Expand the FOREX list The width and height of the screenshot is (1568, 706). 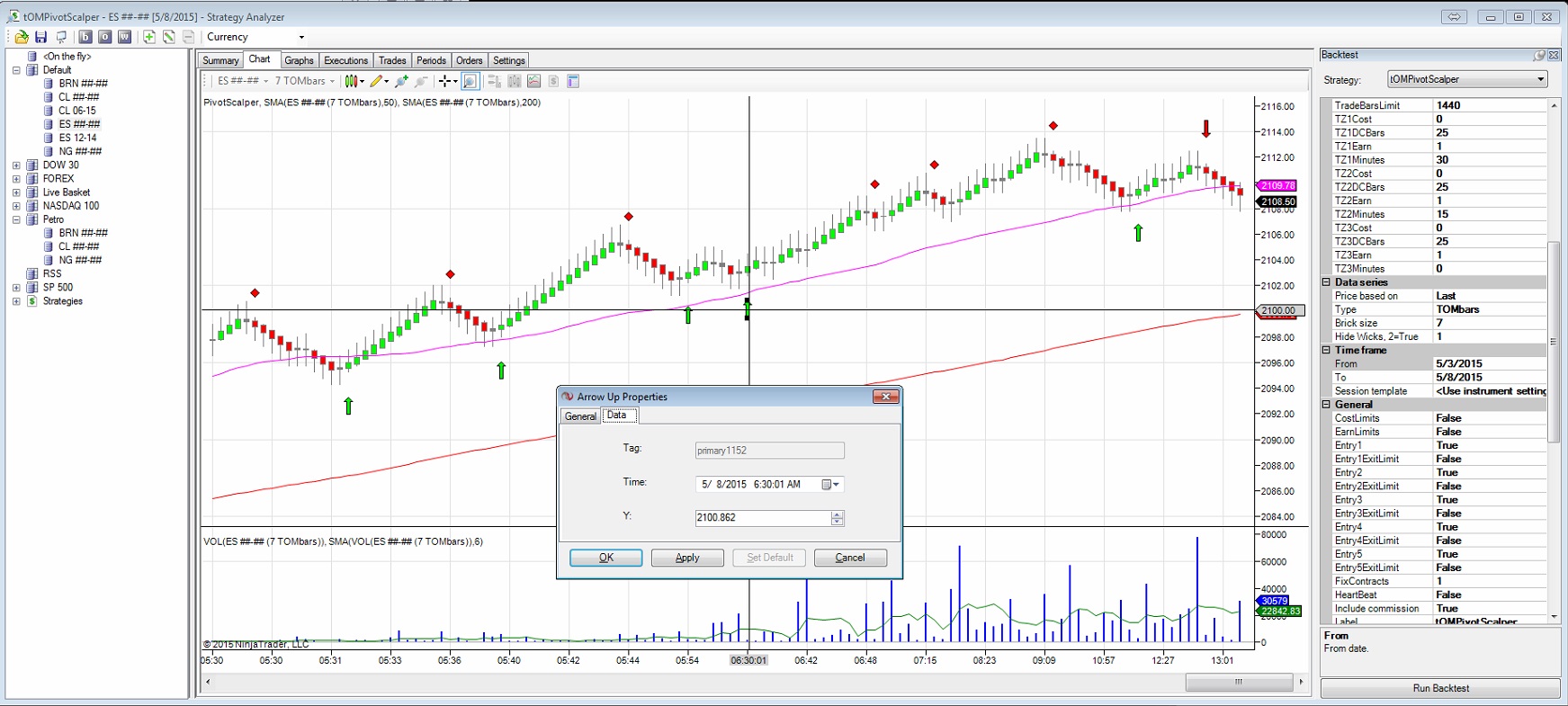pos(16,179)
